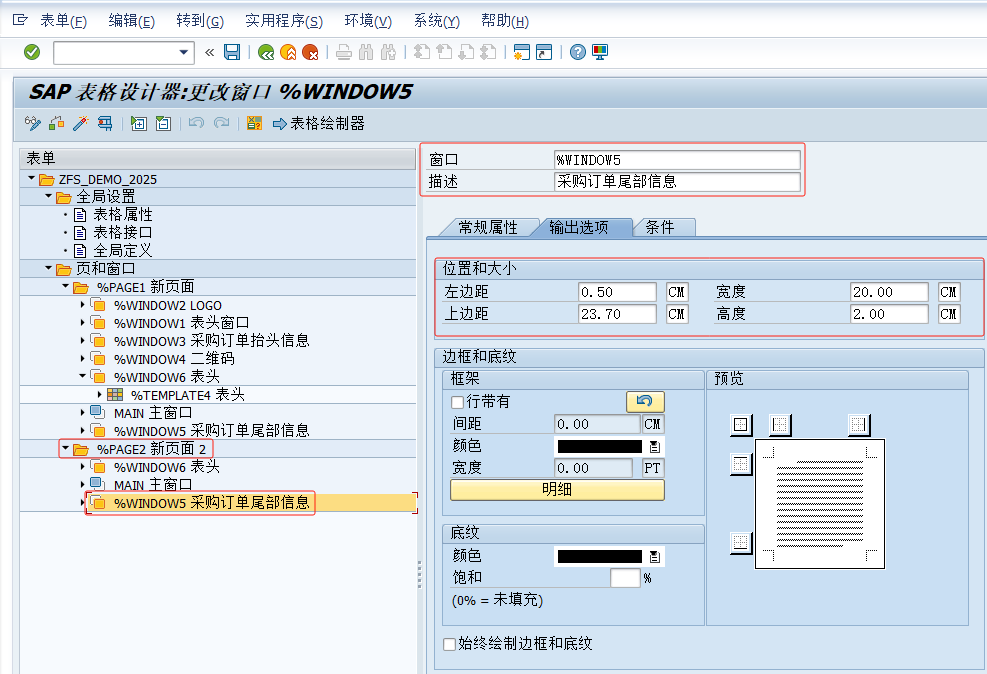Click the collapse toolbar double-chevron
This screenshot has height=674, width=987.
[x=210, y=52]
